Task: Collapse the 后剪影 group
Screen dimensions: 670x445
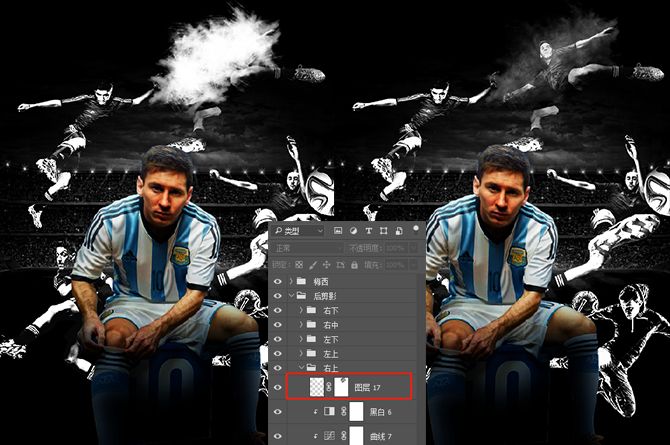Action: (291, 296)
